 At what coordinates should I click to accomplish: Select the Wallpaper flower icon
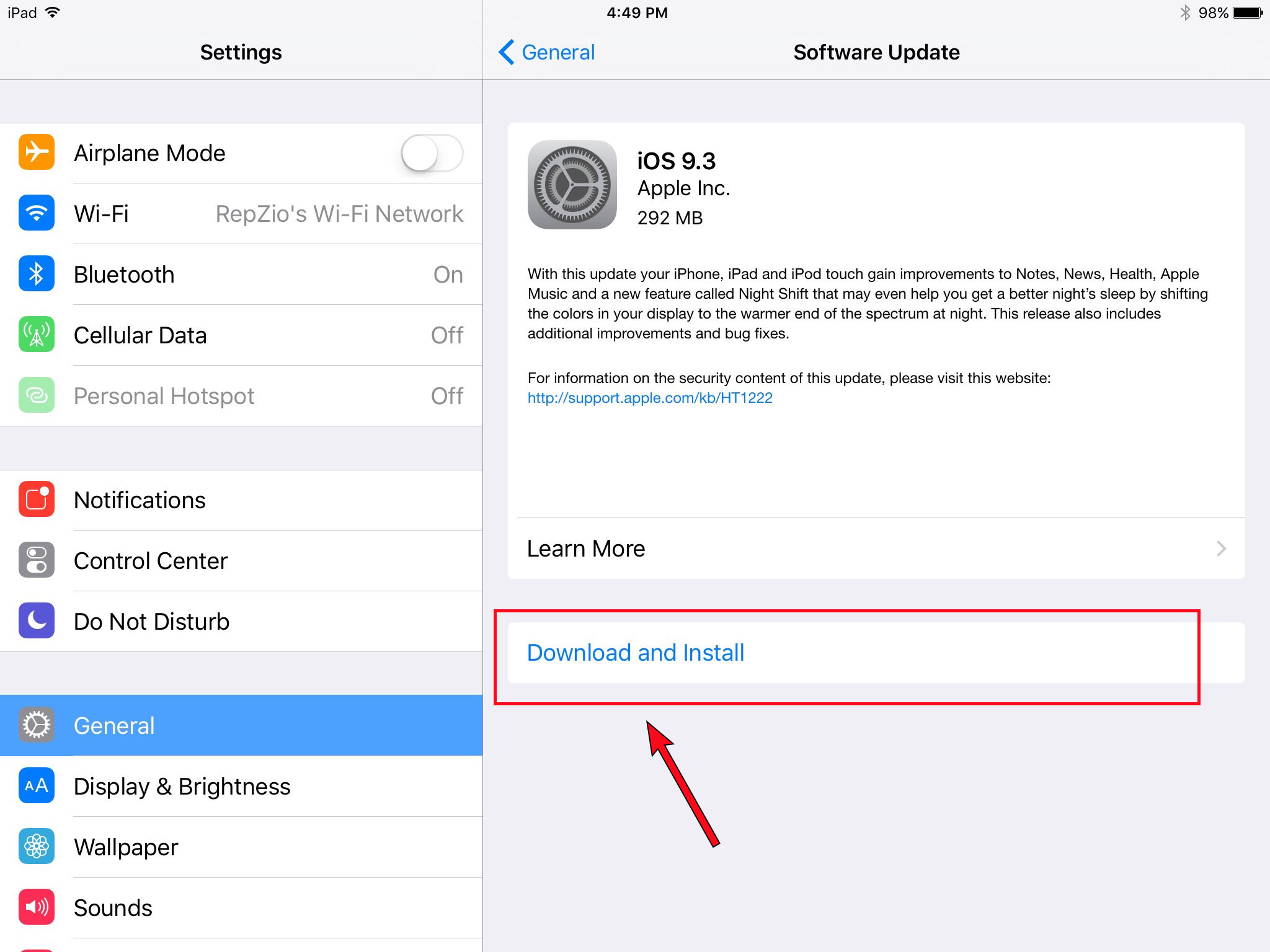[37, 846]
